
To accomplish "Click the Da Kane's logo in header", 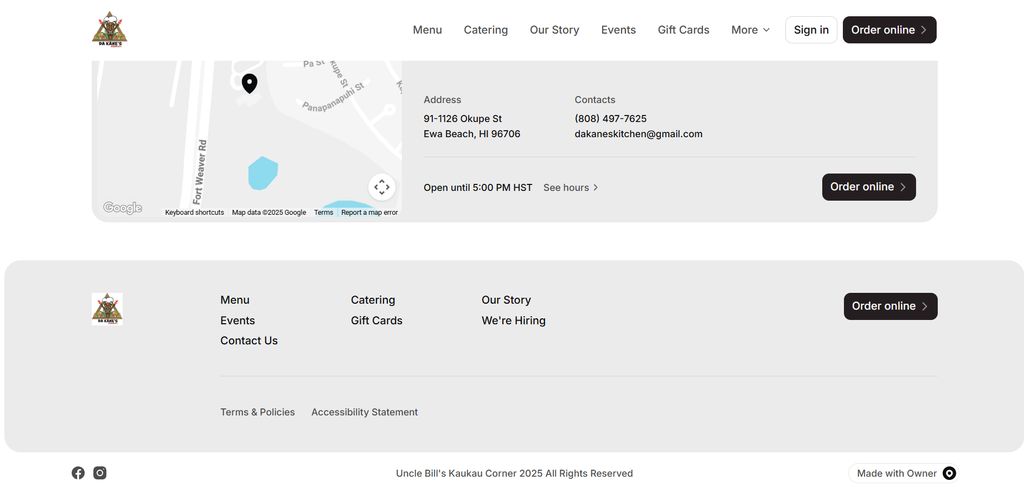I will coord(109,29).
